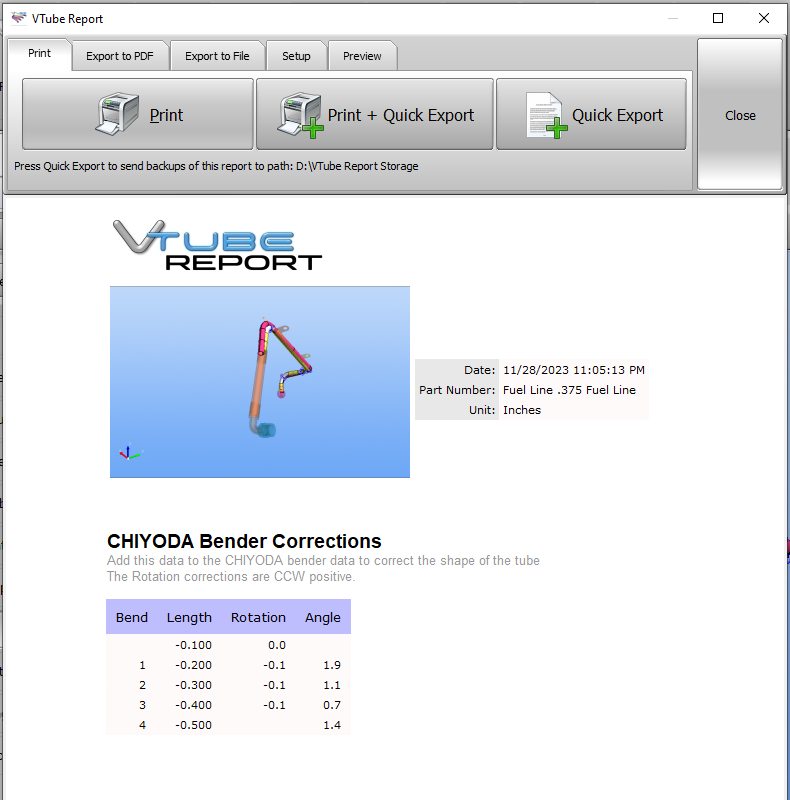Click length value -0.400 for bend 3

[193, 705]
